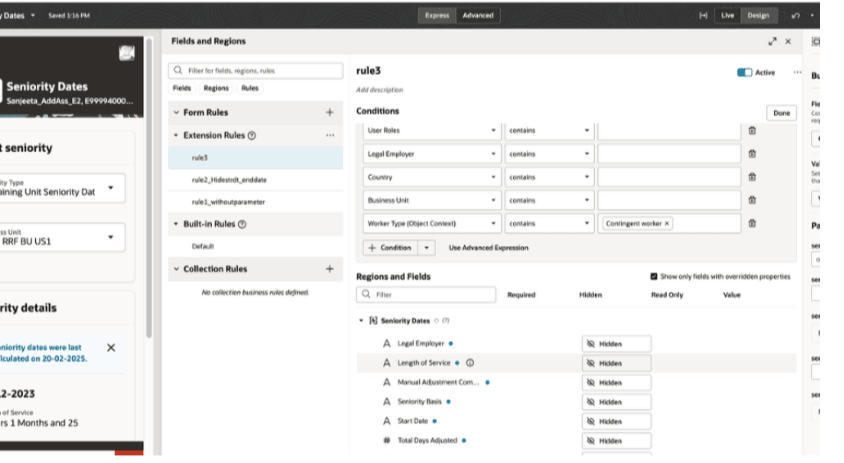Toggle Hidden for Seniority Basis field
The image size is (844, 463).
click(x=616, y=402)
